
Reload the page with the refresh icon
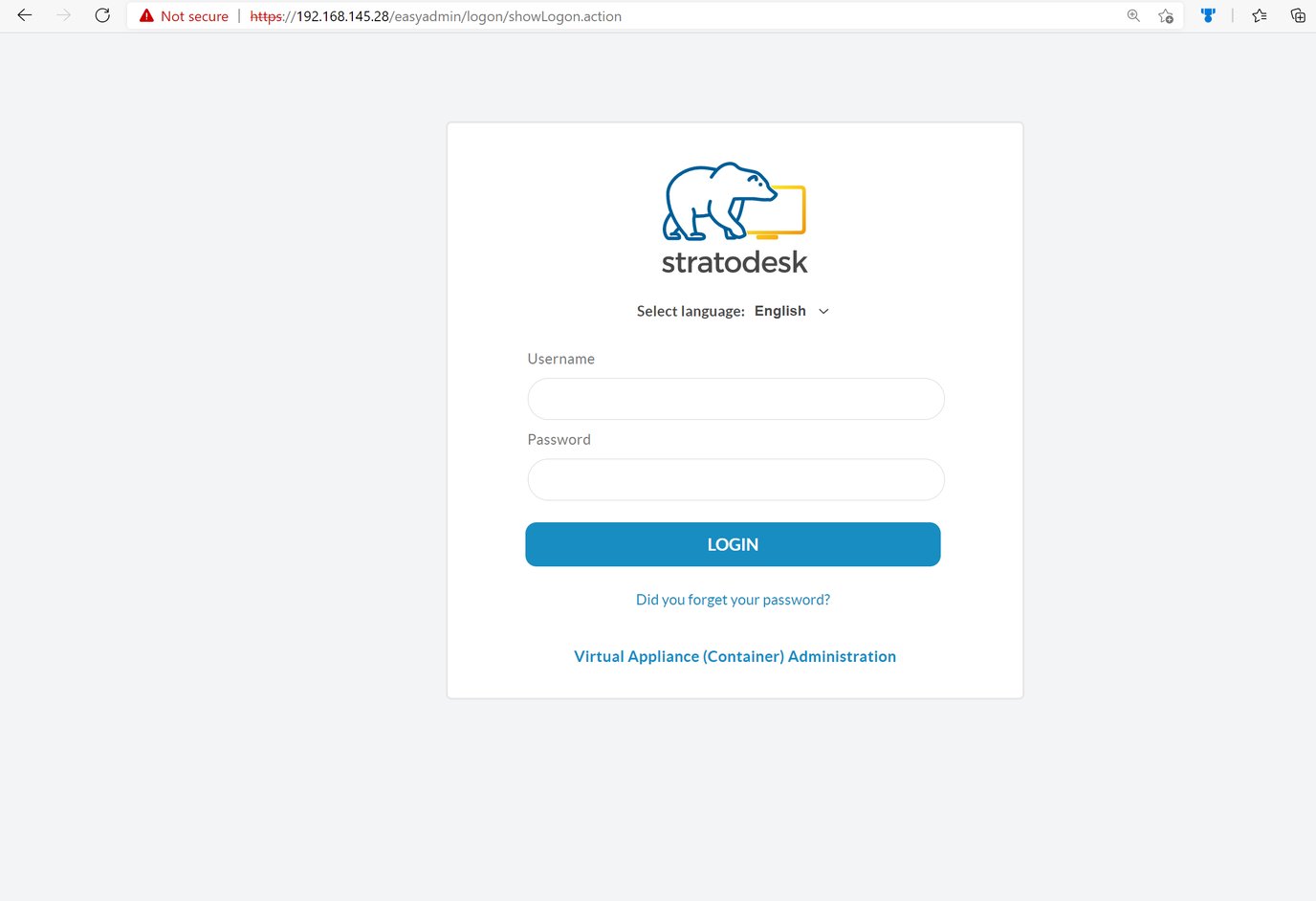(102, 16)
